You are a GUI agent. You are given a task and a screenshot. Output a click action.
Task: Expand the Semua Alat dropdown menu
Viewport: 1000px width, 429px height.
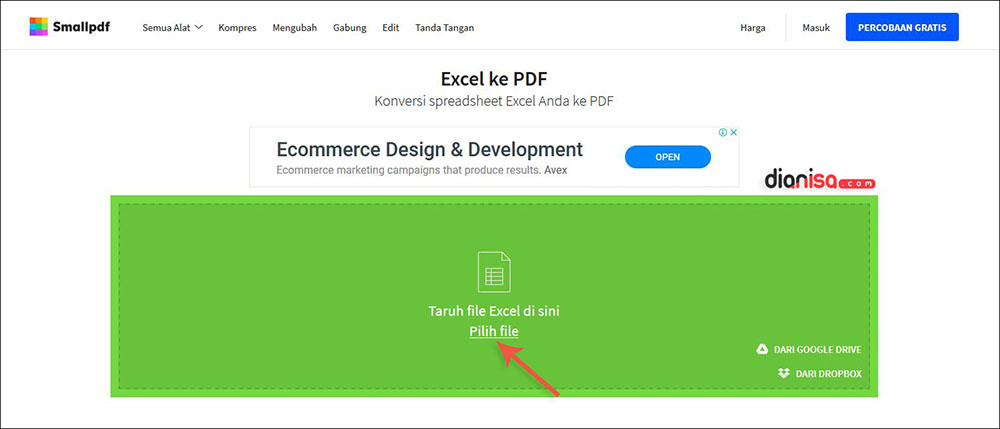click(172, 28)
